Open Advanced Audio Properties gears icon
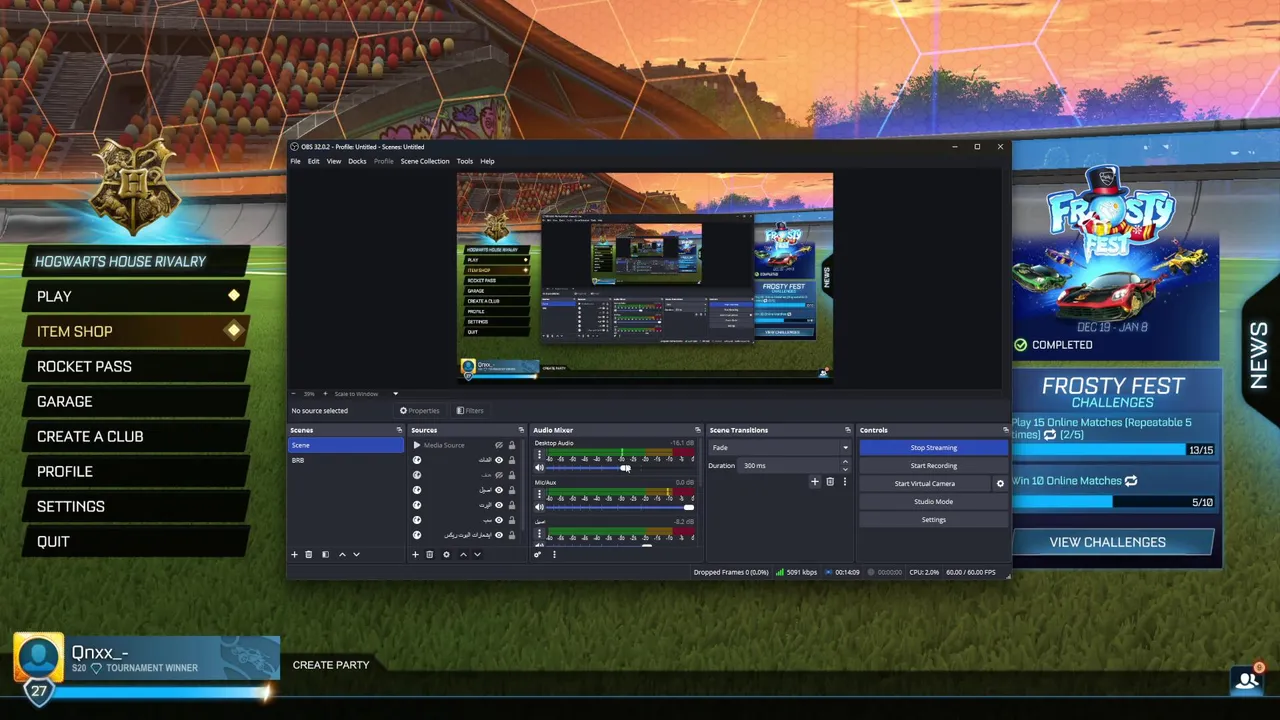The image size is (1280, 720). tap(538, 554)
